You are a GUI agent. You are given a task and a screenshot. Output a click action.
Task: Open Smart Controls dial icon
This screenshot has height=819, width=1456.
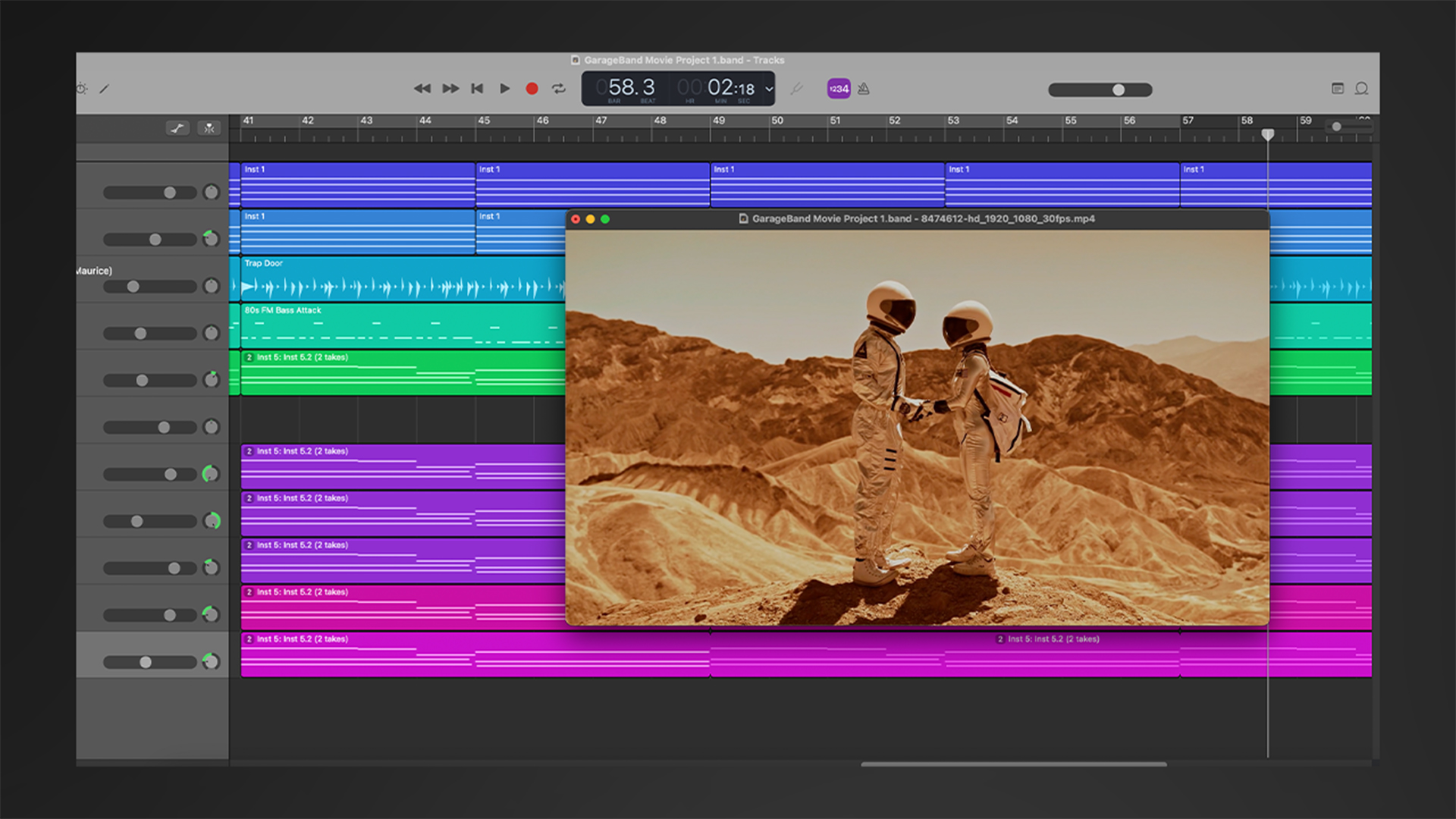tap(82, 89)
